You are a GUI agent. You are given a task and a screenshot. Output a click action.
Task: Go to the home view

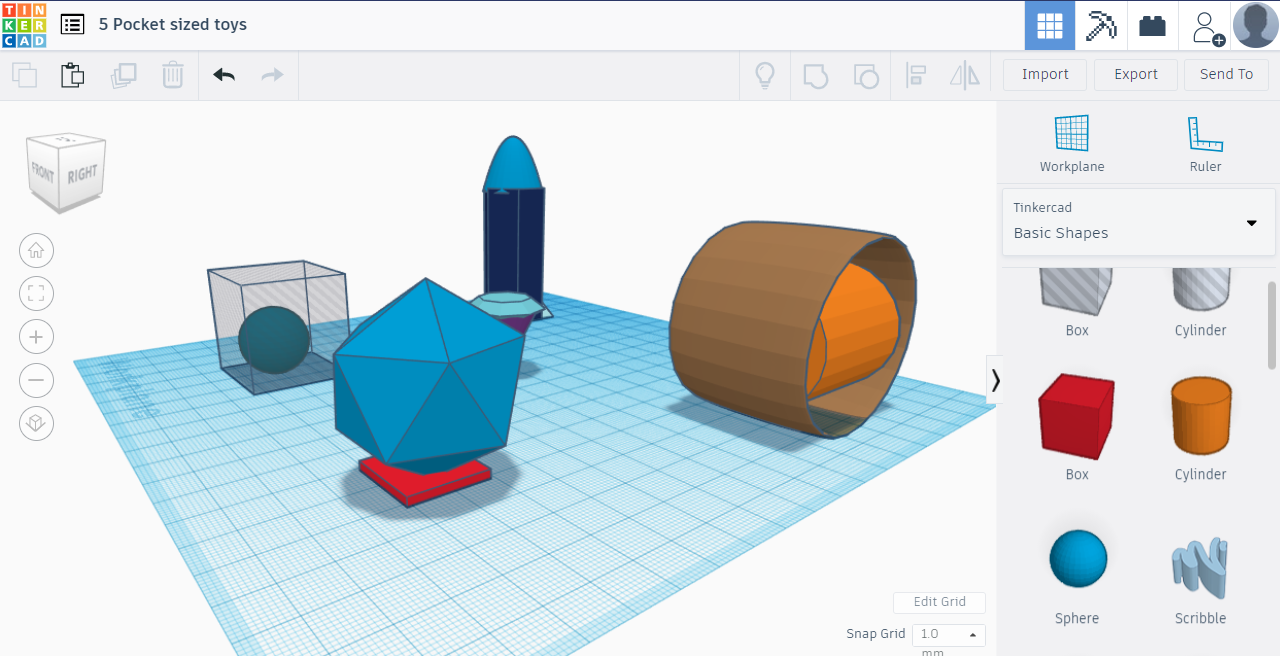click(36, 250)
